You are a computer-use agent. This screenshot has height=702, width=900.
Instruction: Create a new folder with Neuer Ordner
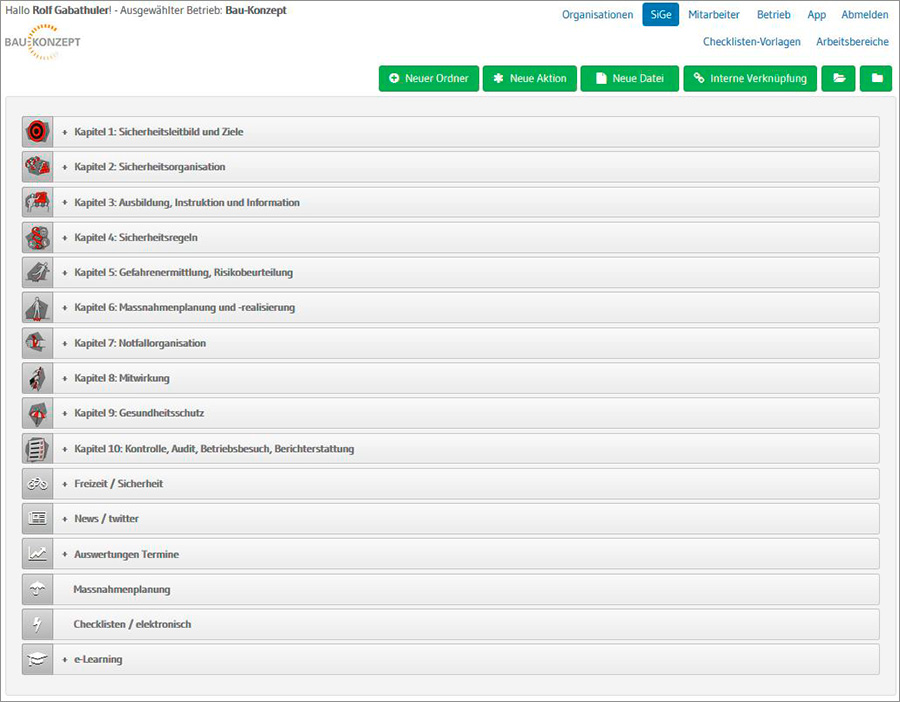click(x=428, y=79)
